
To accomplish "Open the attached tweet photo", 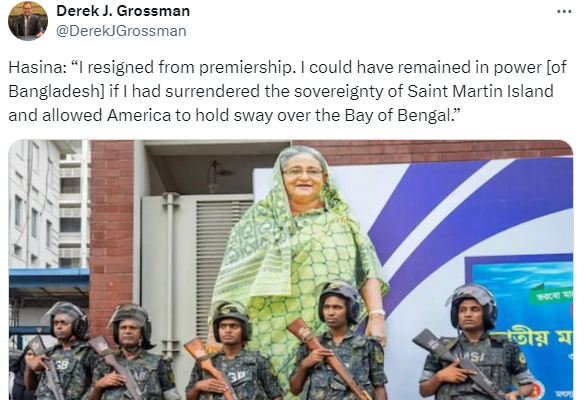I will (x=291, y=270).
